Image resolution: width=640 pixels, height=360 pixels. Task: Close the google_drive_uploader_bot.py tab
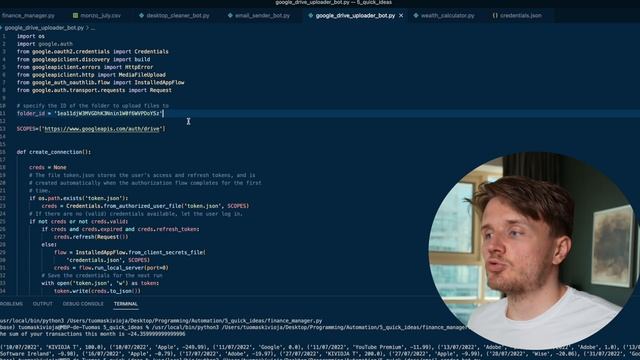401,16
